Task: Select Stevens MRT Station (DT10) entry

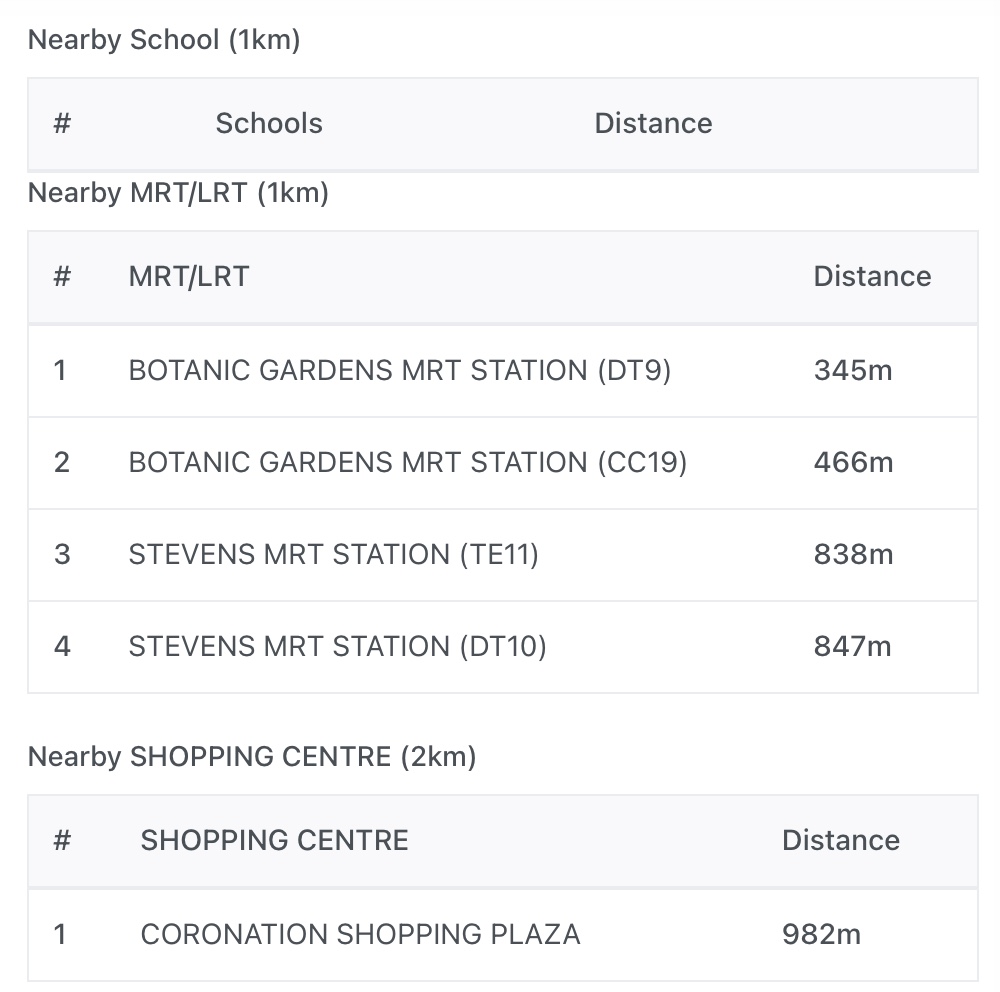Action: 337,647
